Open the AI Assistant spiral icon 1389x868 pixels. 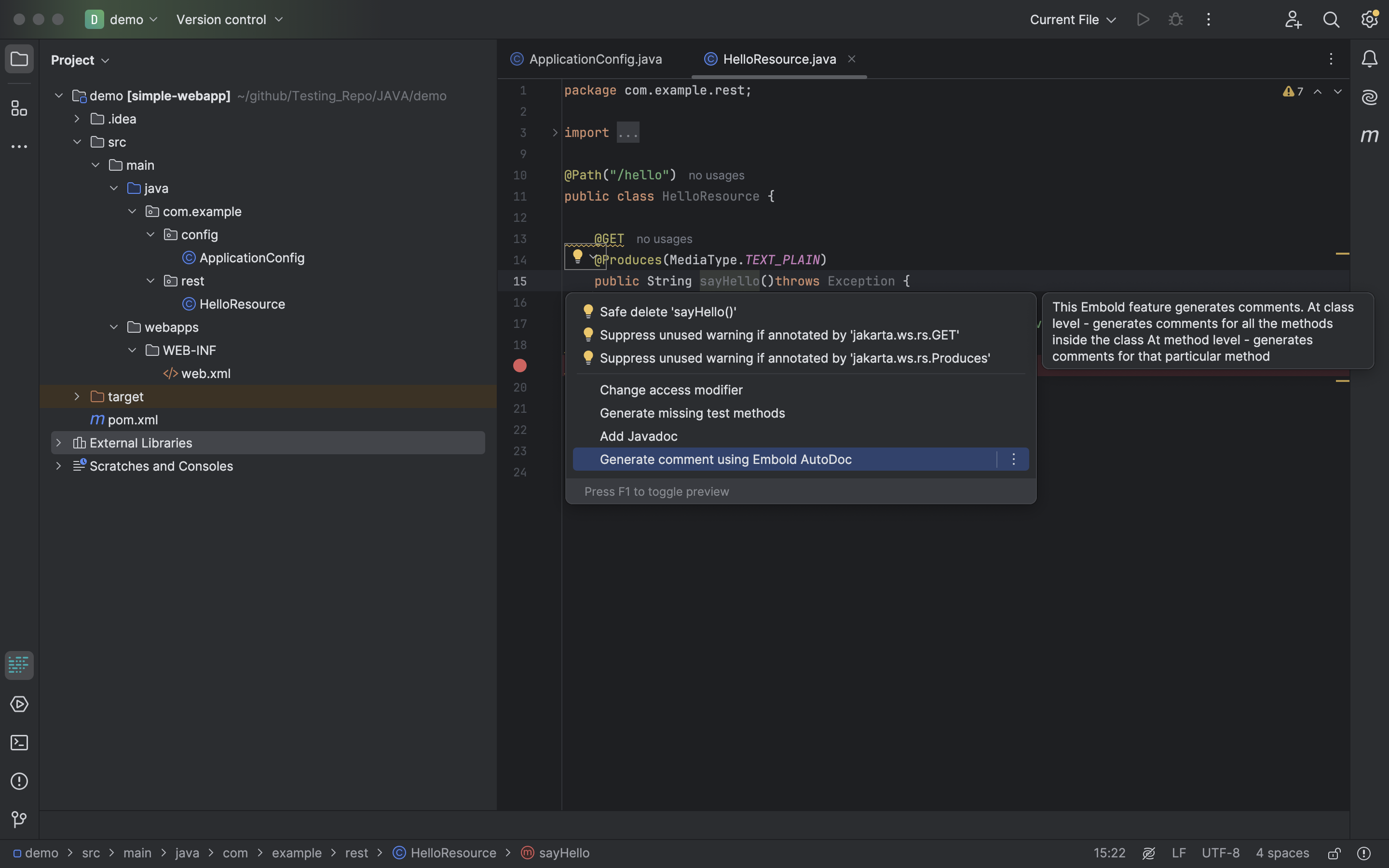[x=1370, y=97]
